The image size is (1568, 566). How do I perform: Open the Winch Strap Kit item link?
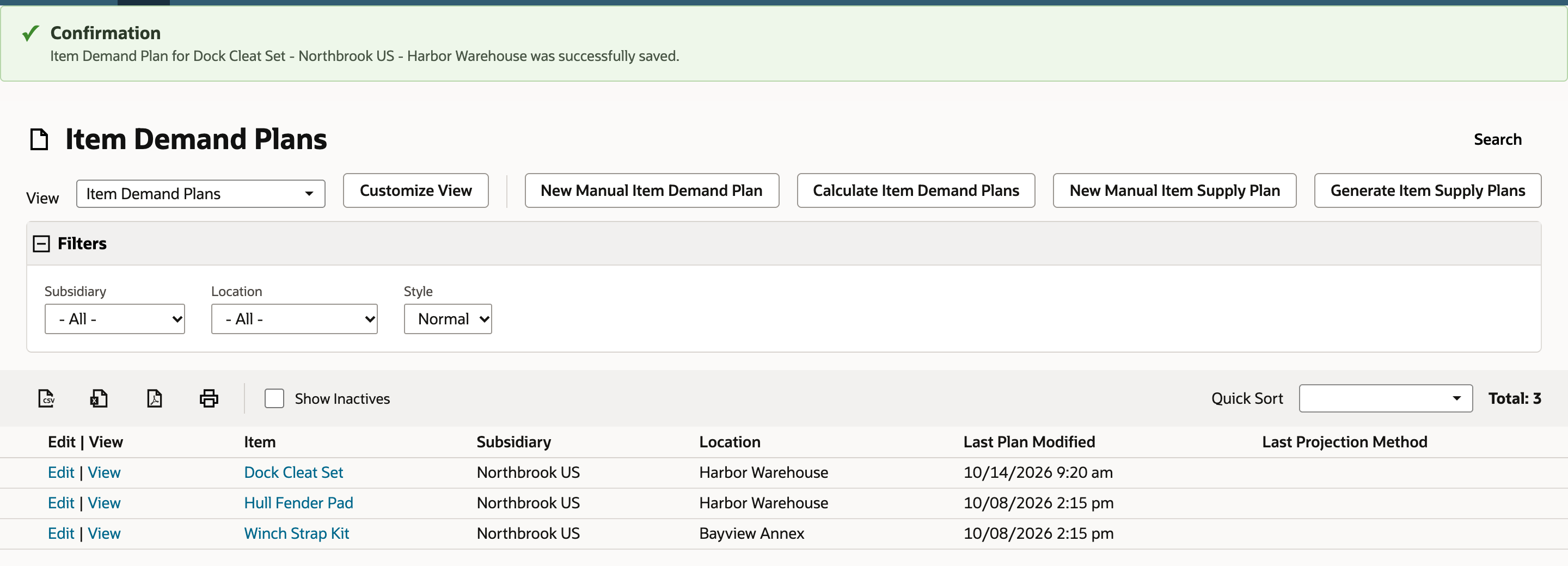pos(296,533)
